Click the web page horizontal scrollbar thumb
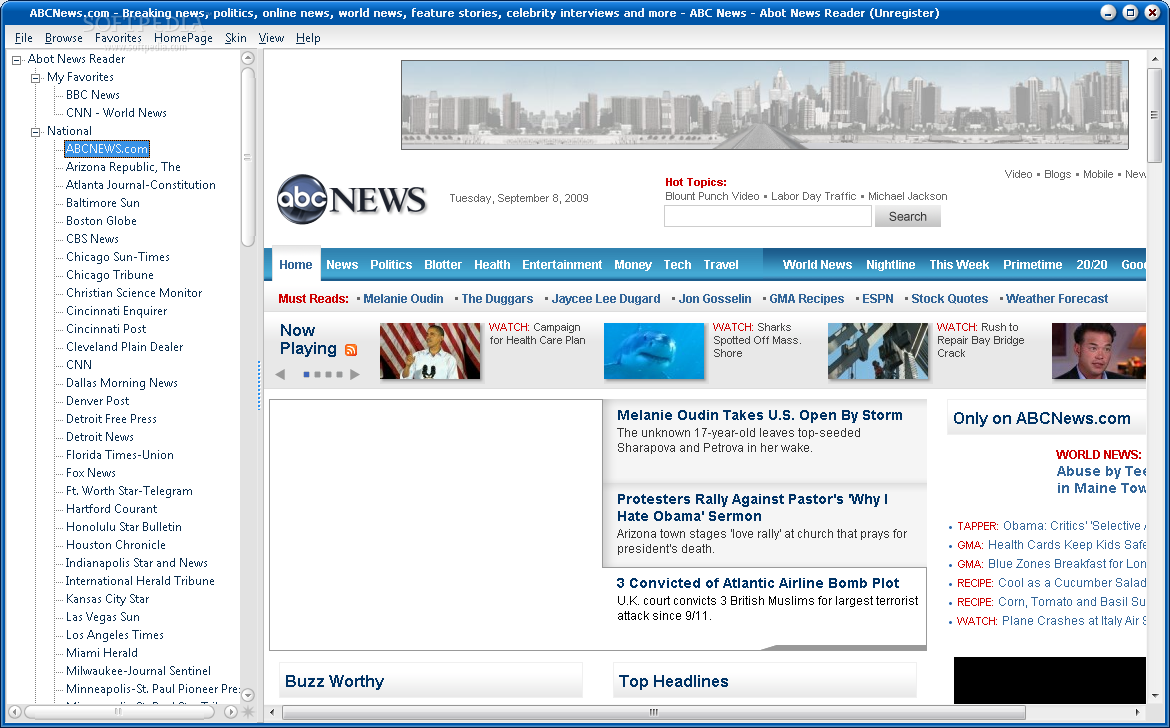 coord(654,712)
